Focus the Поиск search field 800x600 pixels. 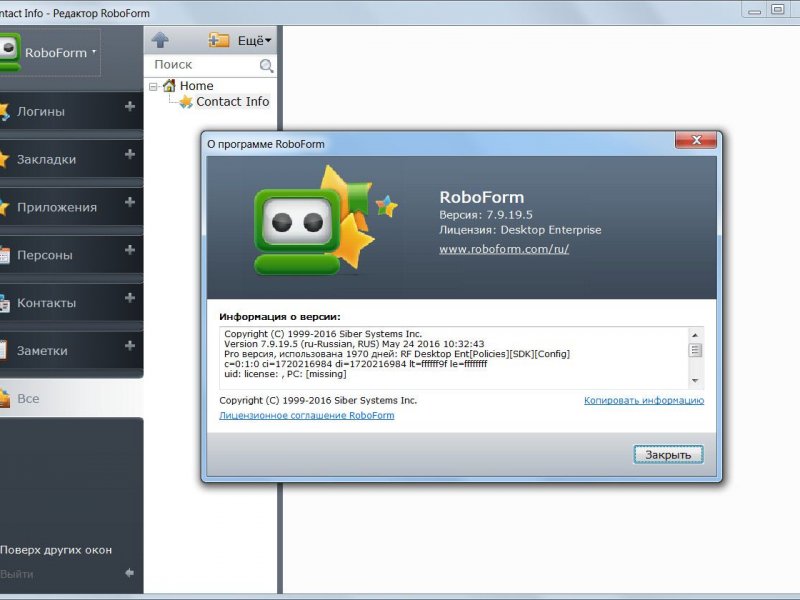pos(204,65)
